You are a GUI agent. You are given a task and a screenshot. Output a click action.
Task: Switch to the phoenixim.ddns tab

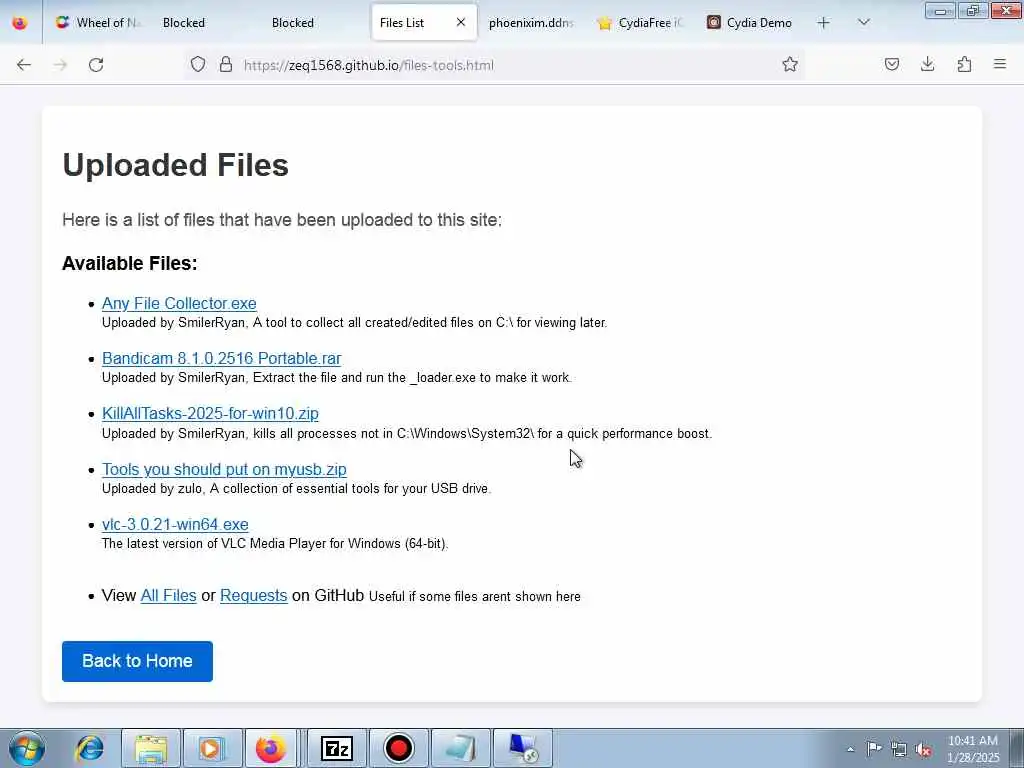[530, 23]
